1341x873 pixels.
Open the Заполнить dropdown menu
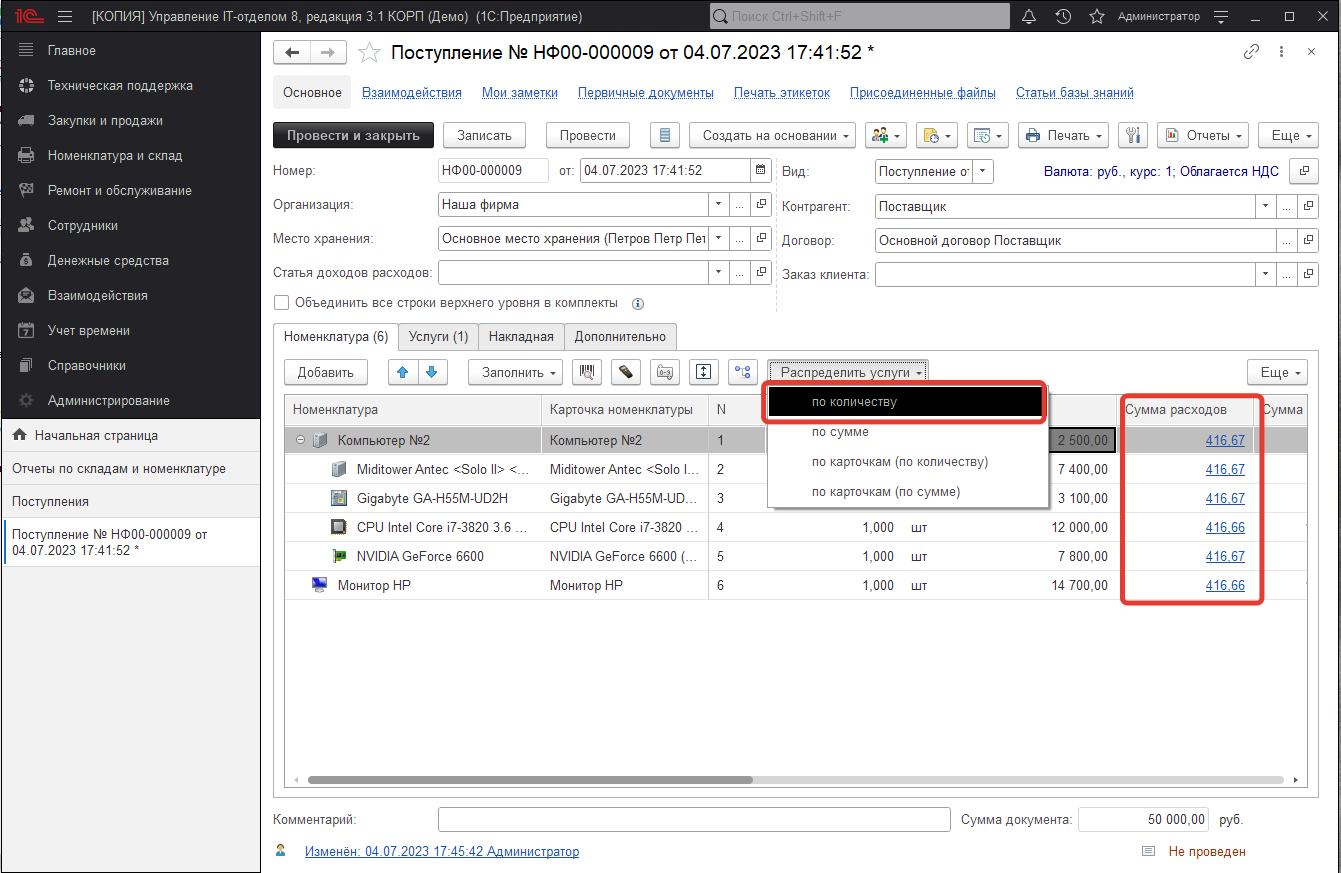click(515, 372)
